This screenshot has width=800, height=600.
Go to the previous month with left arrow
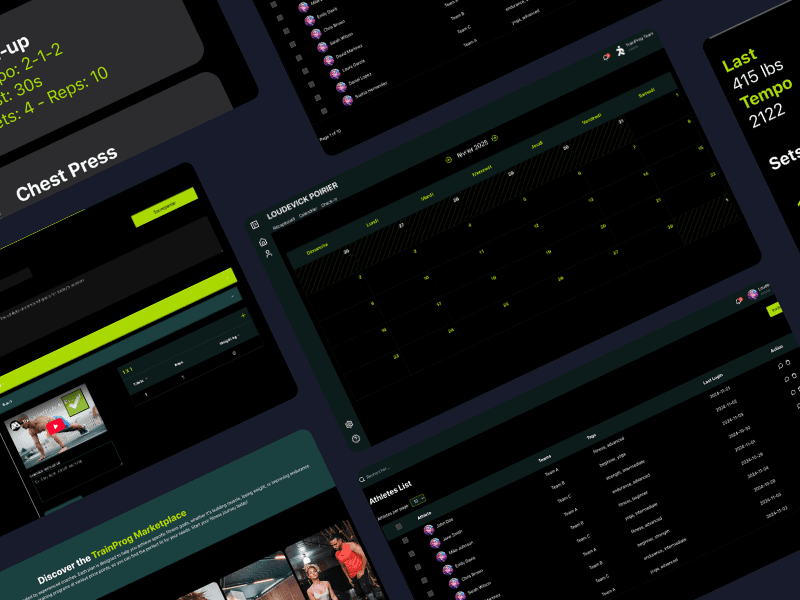[x=448, y=158]
